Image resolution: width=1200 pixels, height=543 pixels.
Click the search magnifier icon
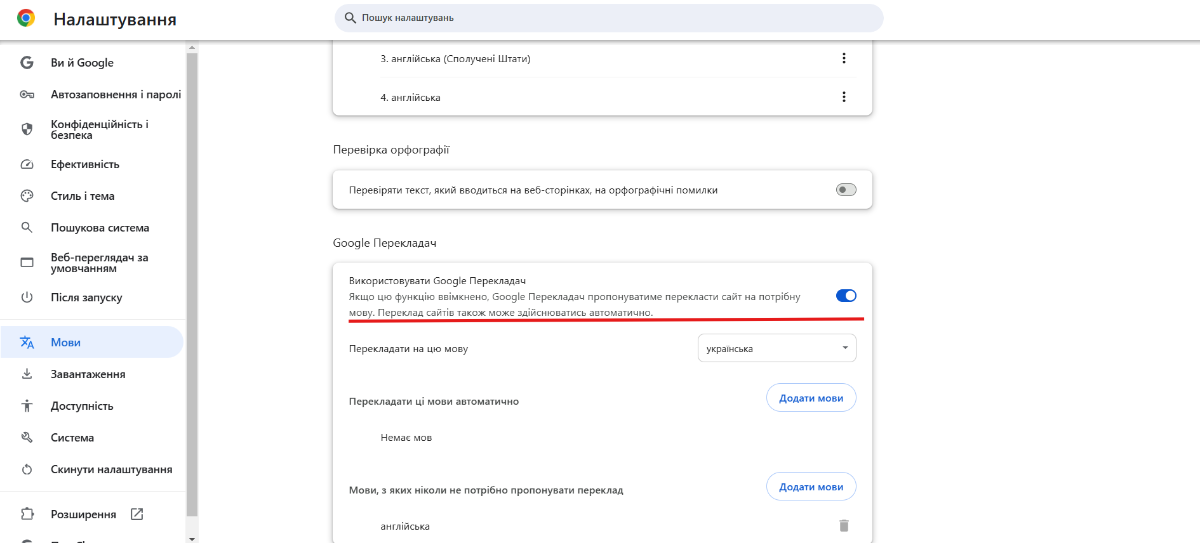pyautogui.click(x=350, y=18)
